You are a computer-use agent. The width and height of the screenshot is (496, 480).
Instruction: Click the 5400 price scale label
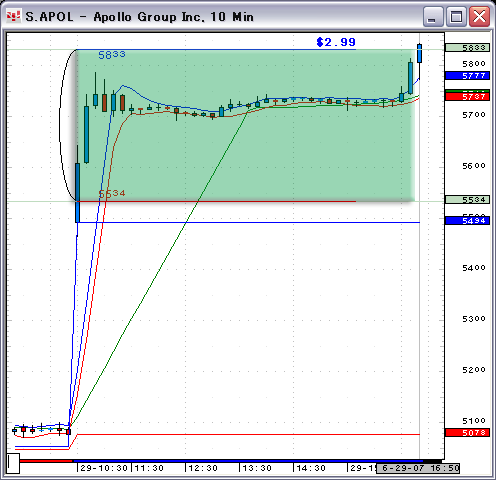pos(474,268)
